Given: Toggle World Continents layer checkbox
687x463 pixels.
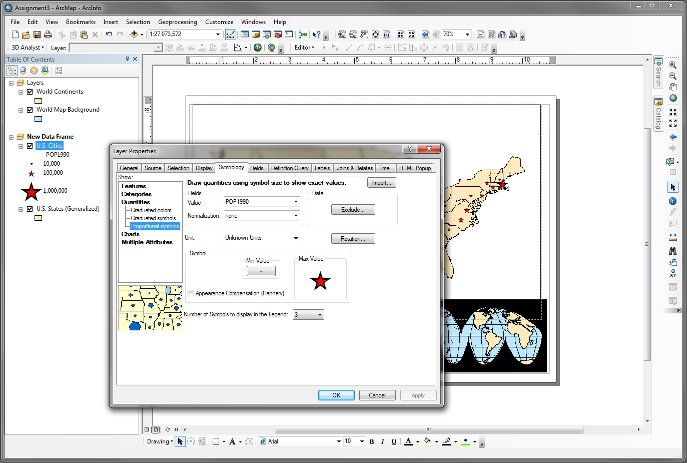Looking at the screenshot, I should click(x=30, y=92).
